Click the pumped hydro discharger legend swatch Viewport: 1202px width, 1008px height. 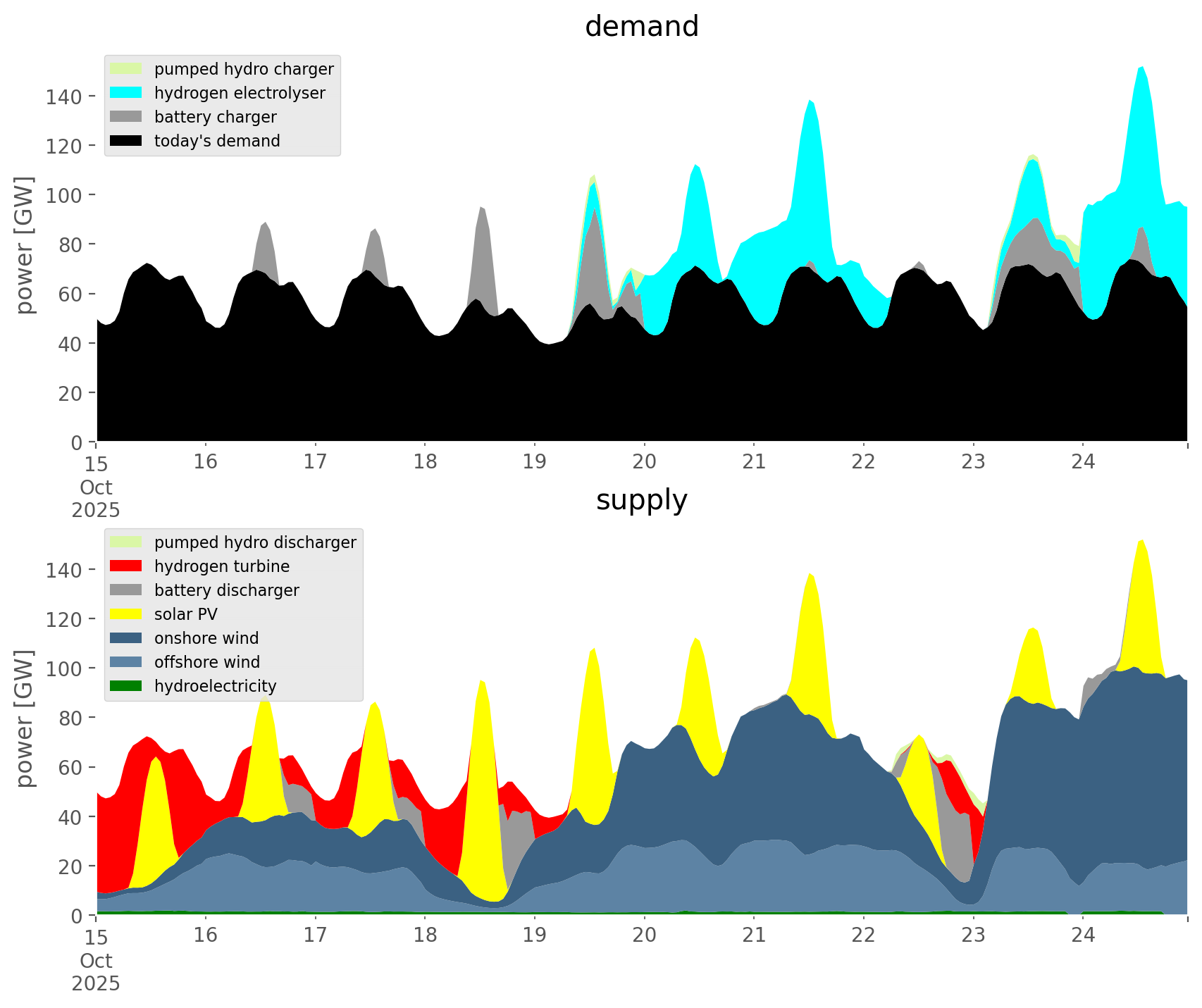(x=126, y=542)
